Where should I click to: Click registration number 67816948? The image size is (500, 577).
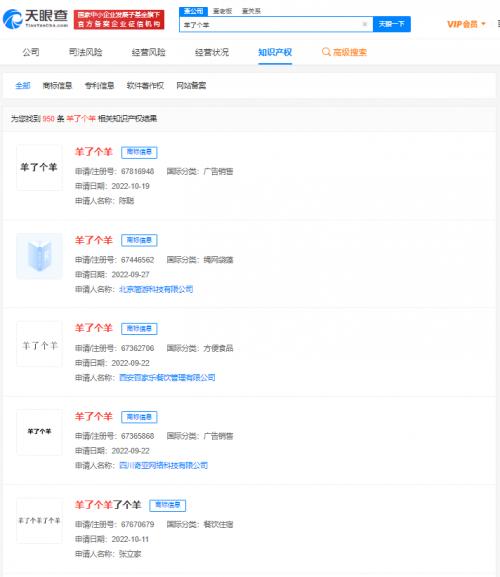coord(138,171)
